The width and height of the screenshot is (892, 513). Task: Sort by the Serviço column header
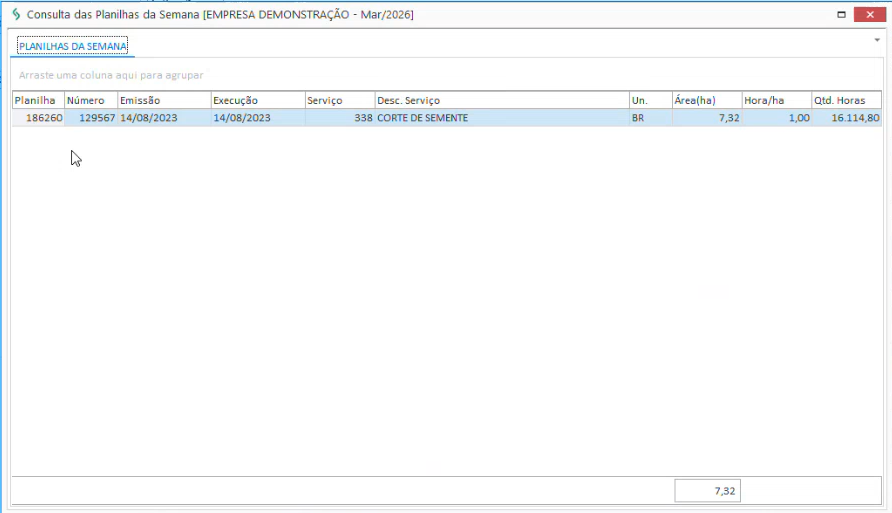point(340,100)
